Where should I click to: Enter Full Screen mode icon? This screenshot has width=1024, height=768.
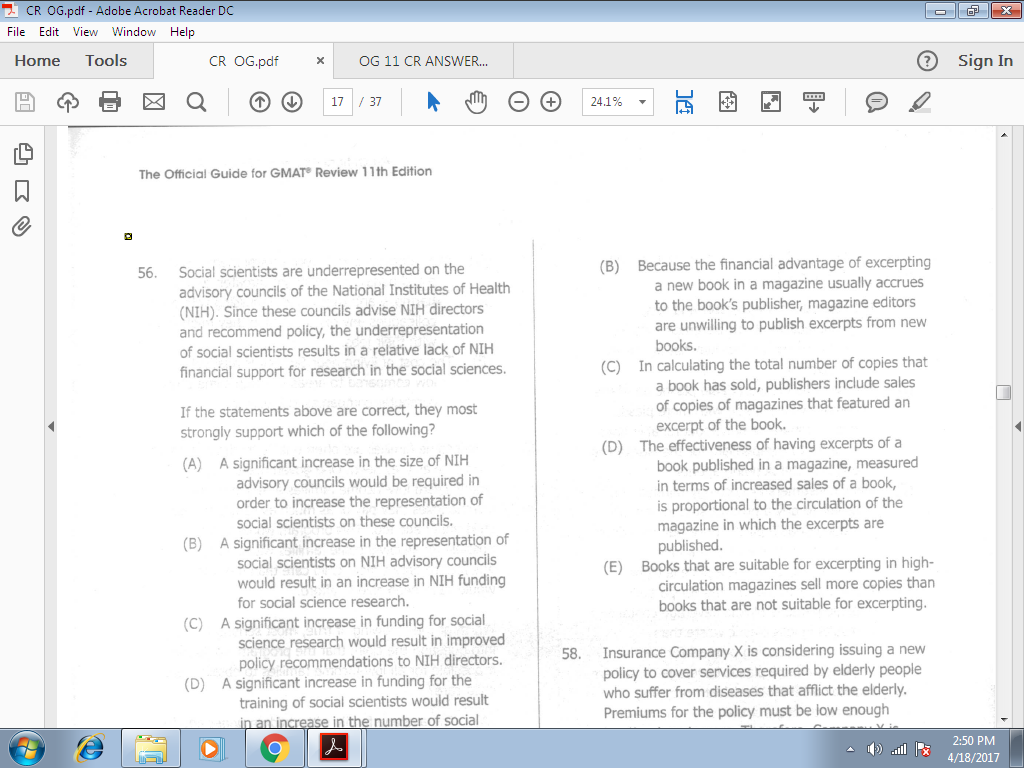pos(771,102)
